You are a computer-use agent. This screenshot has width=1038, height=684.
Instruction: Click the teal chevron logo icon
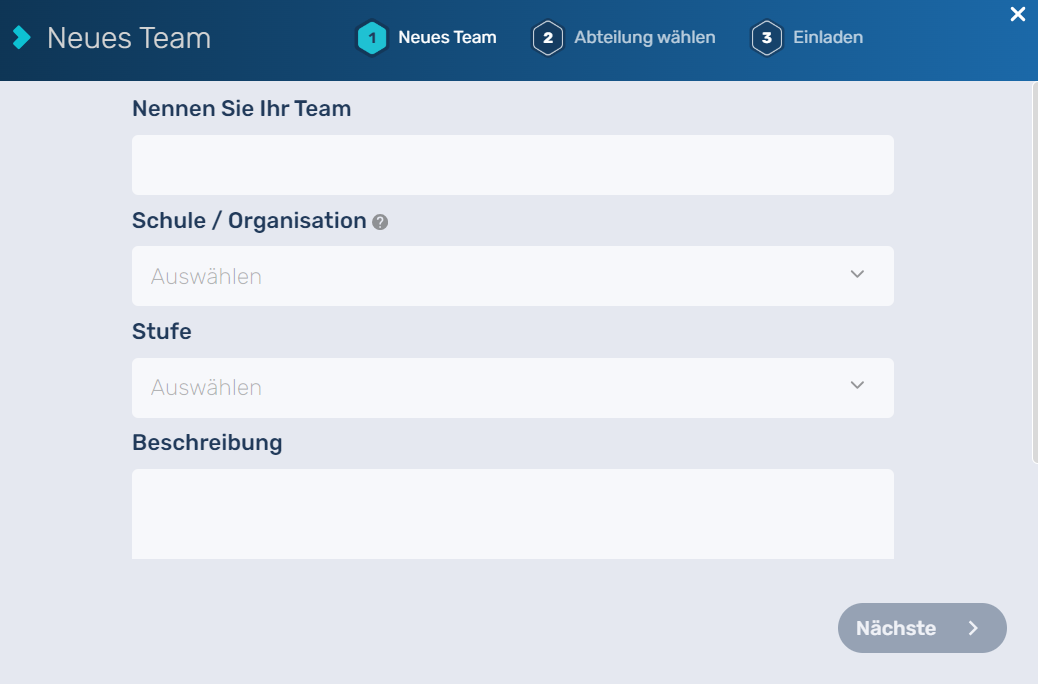(x=22, y=38)
